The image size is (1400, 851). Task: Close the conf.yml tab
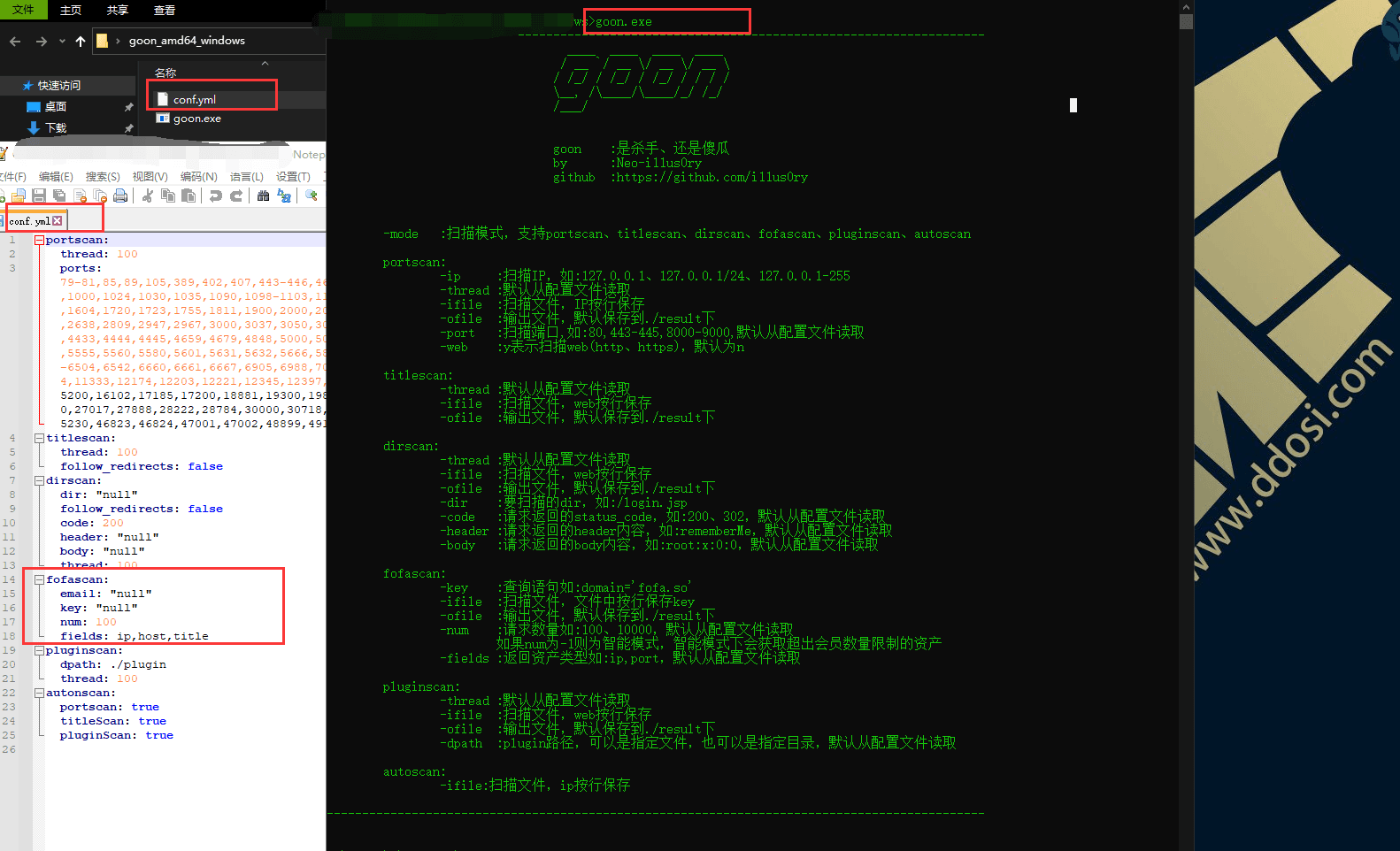[x=58, y=221]
